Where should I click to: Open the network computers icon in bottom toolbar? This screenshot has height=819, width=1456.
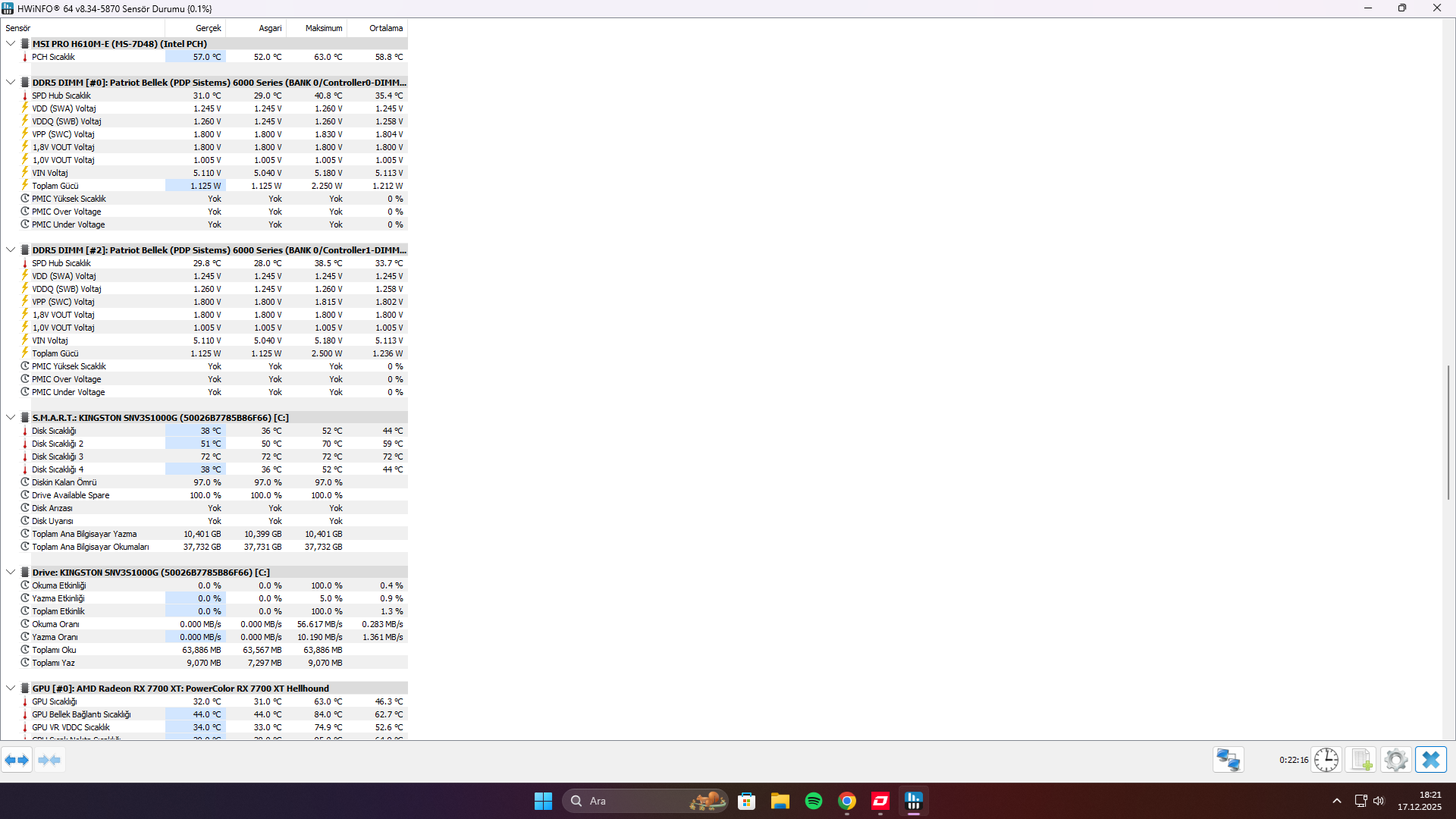click(1228, 760)
